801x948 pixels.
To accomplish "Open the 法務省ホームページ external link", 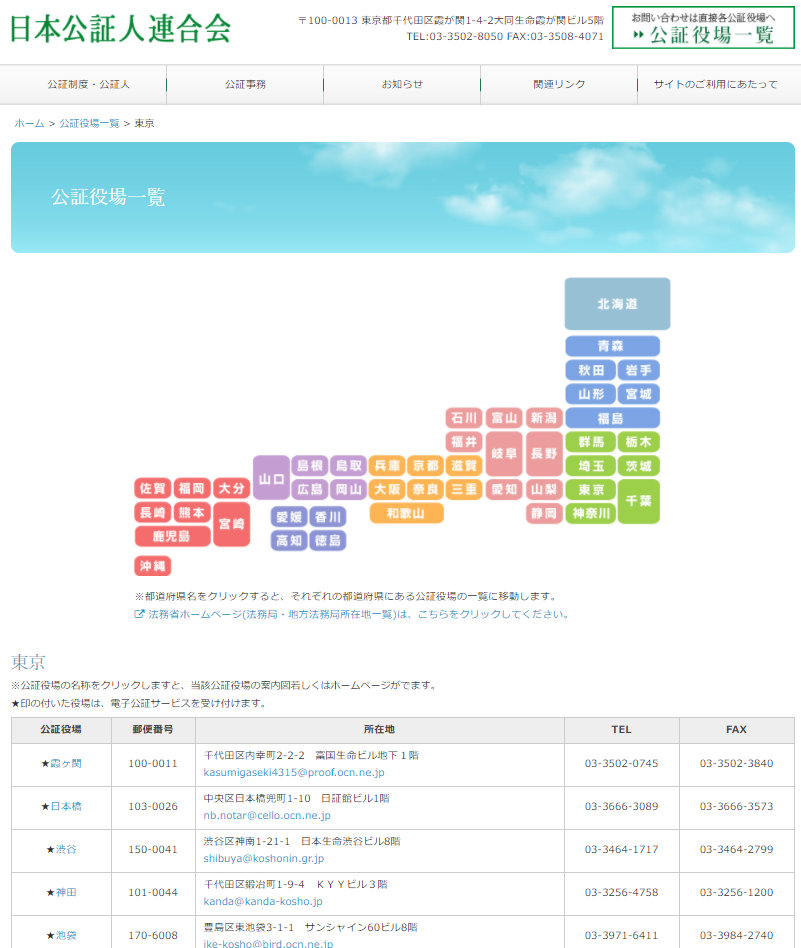I will 352,614.
